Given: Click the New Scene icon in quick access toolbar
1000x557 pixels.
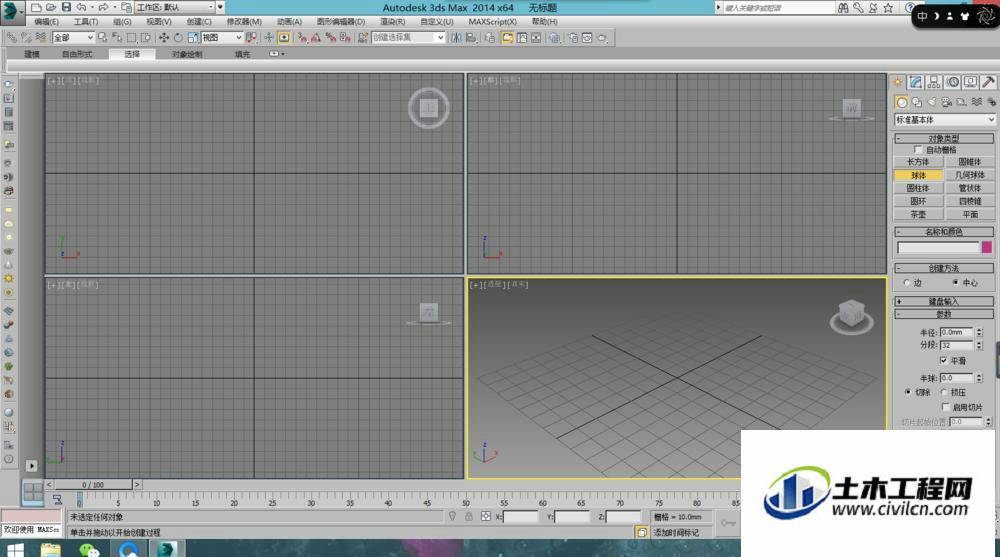Looking at the screenshot, I should click(x=36, y=8).
